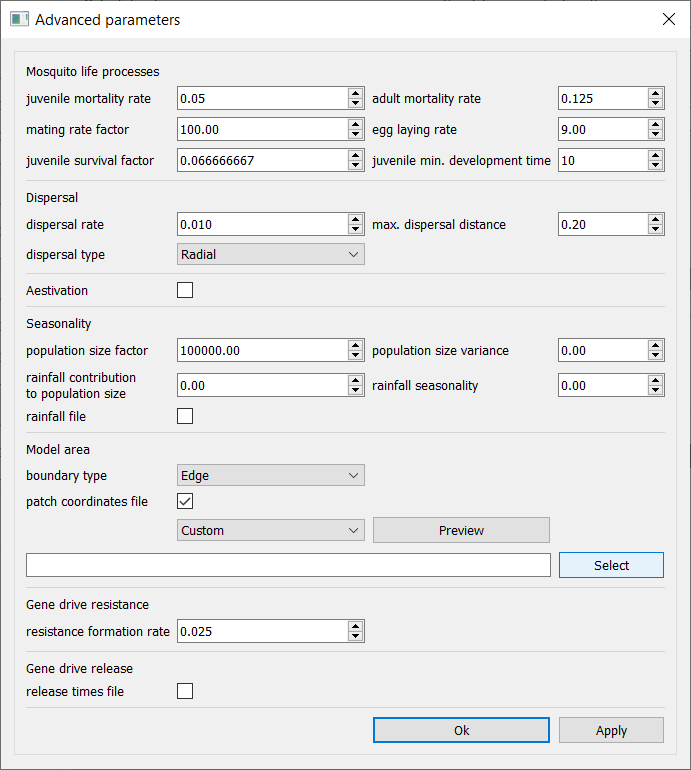Uncheck the patch coordinates file checkbox
The width and height of the screenshot is (691, 770).
pos(185,501)
